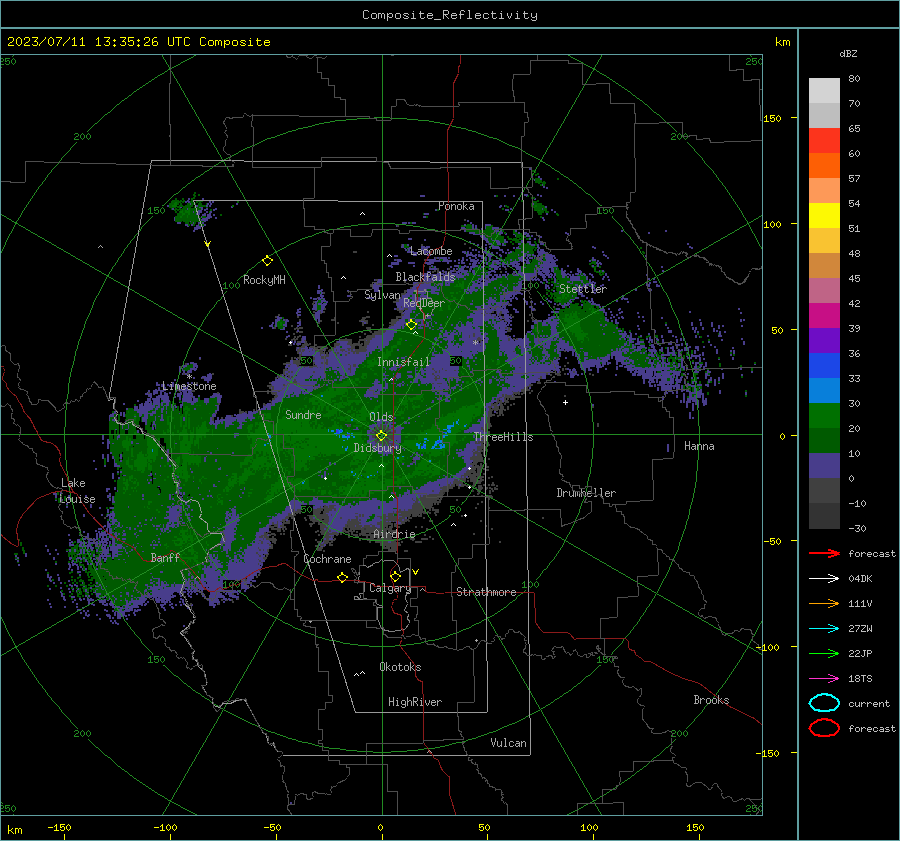
Task: Click the yellow diamond marker below Cochrane
Action: point(343,577)
